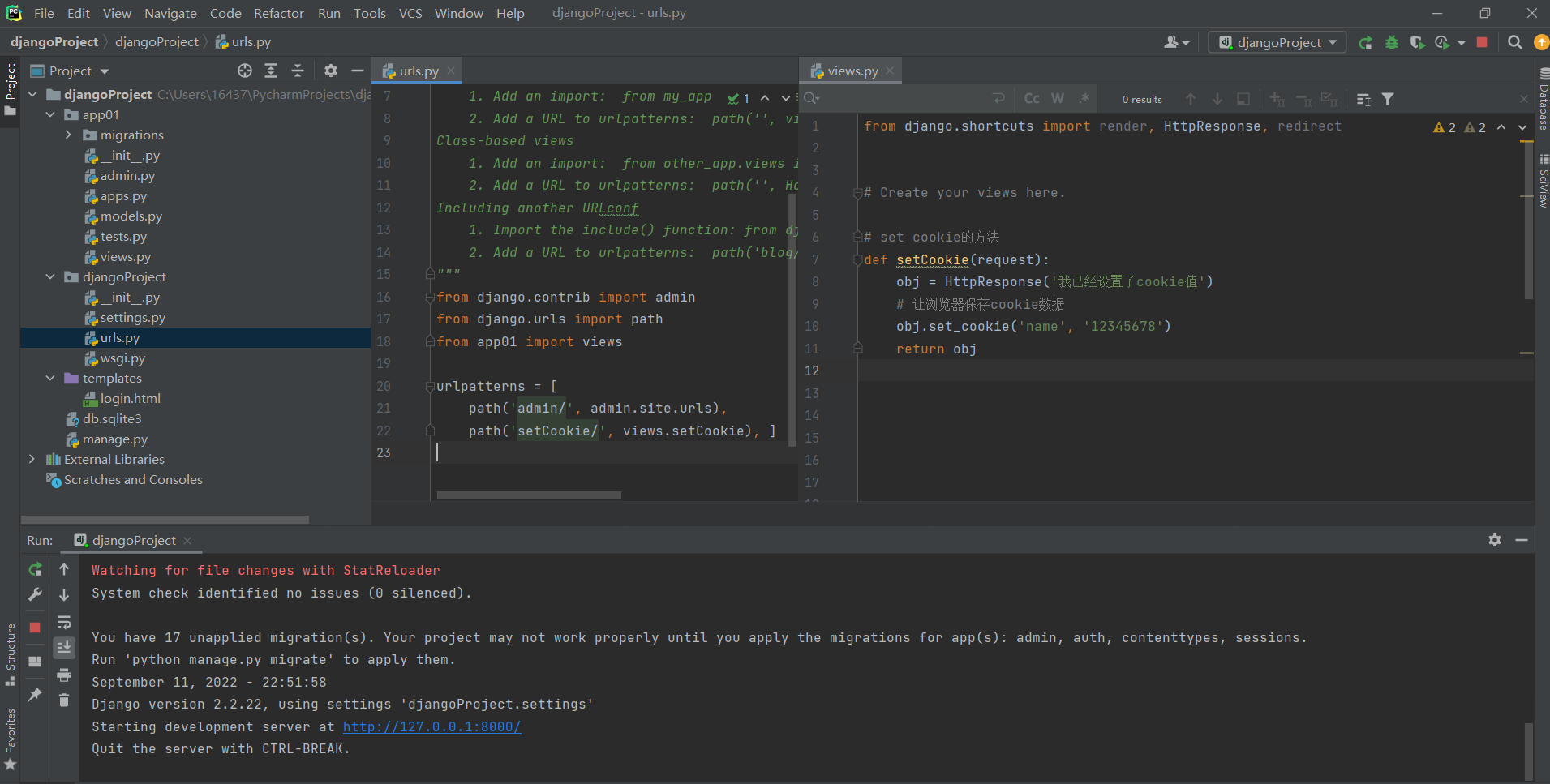1550x784 pixels.
Task: Go up the stack trace in Run console
Action: (64, 569)
